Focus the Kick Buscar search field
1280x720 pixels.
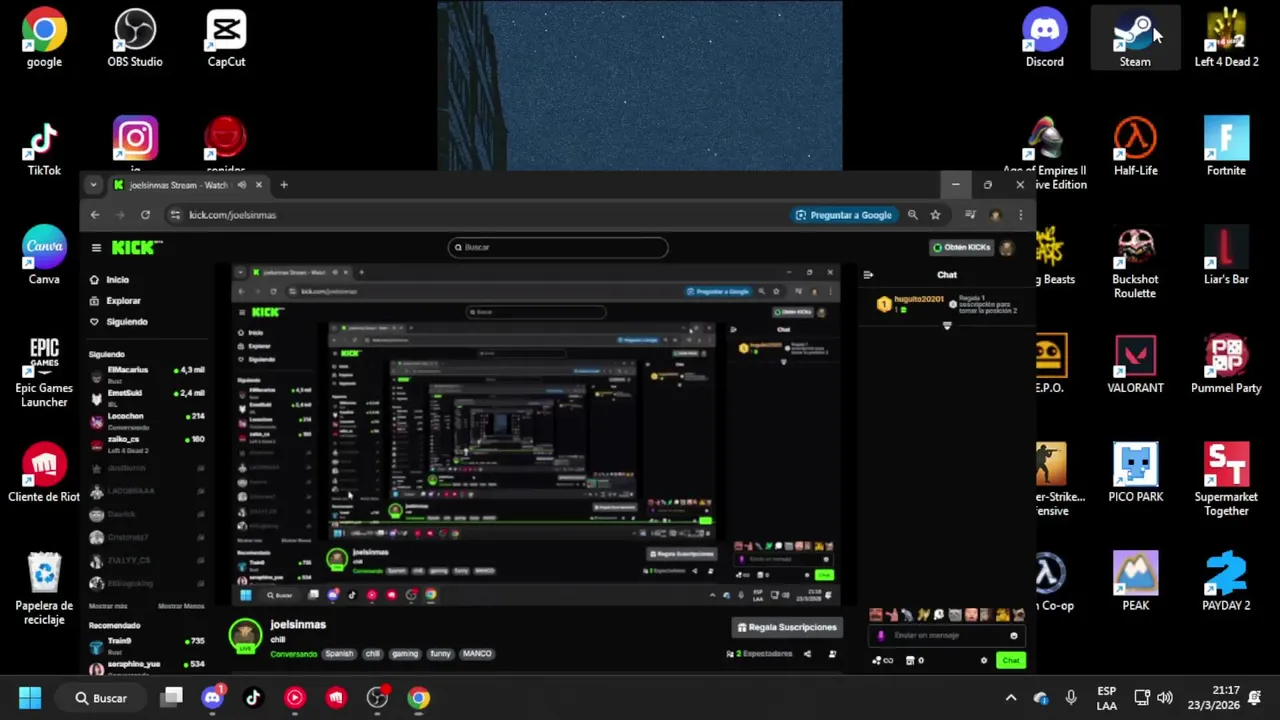point(557,247)
